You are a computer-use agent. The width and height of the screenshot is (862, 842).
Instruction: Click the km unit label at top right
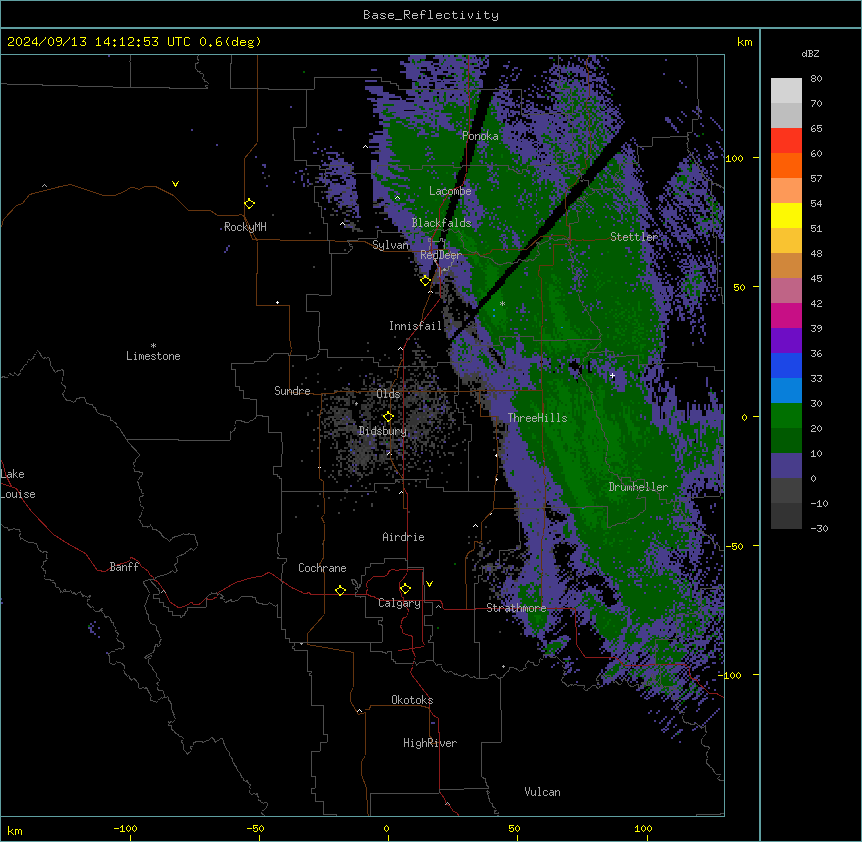(744, 42)
